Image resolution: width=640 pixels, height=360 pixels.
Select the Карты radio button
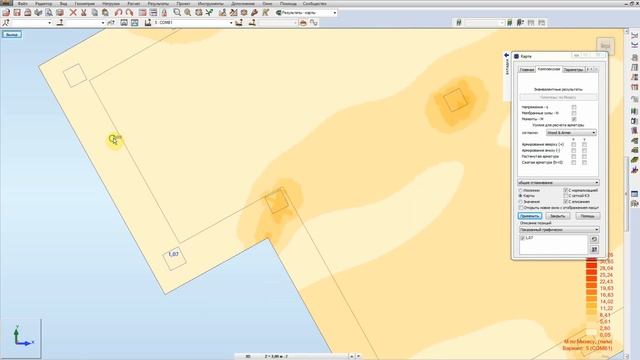click(520, 196)
